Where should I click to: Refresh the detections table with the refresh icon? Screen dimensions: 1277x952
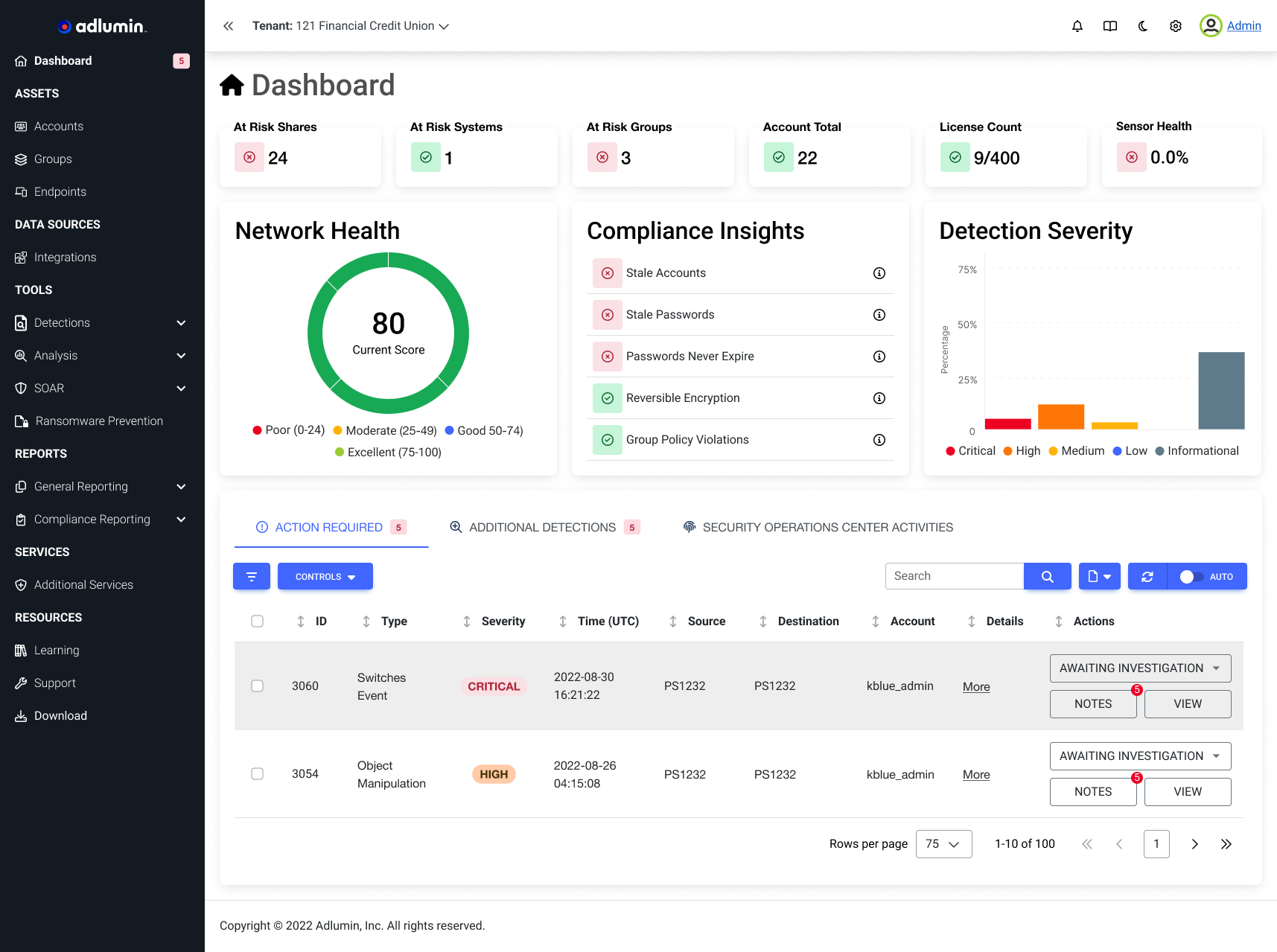pos(1147,575)
